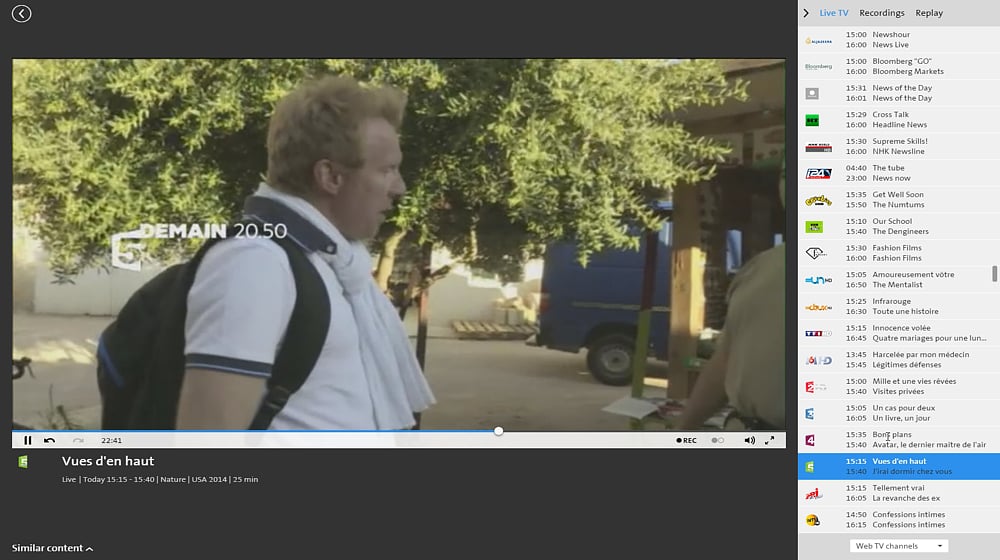The width and height of the screenshot is (1000, 560).
Task: Open the Replay tab
Action: coord(929,13)
